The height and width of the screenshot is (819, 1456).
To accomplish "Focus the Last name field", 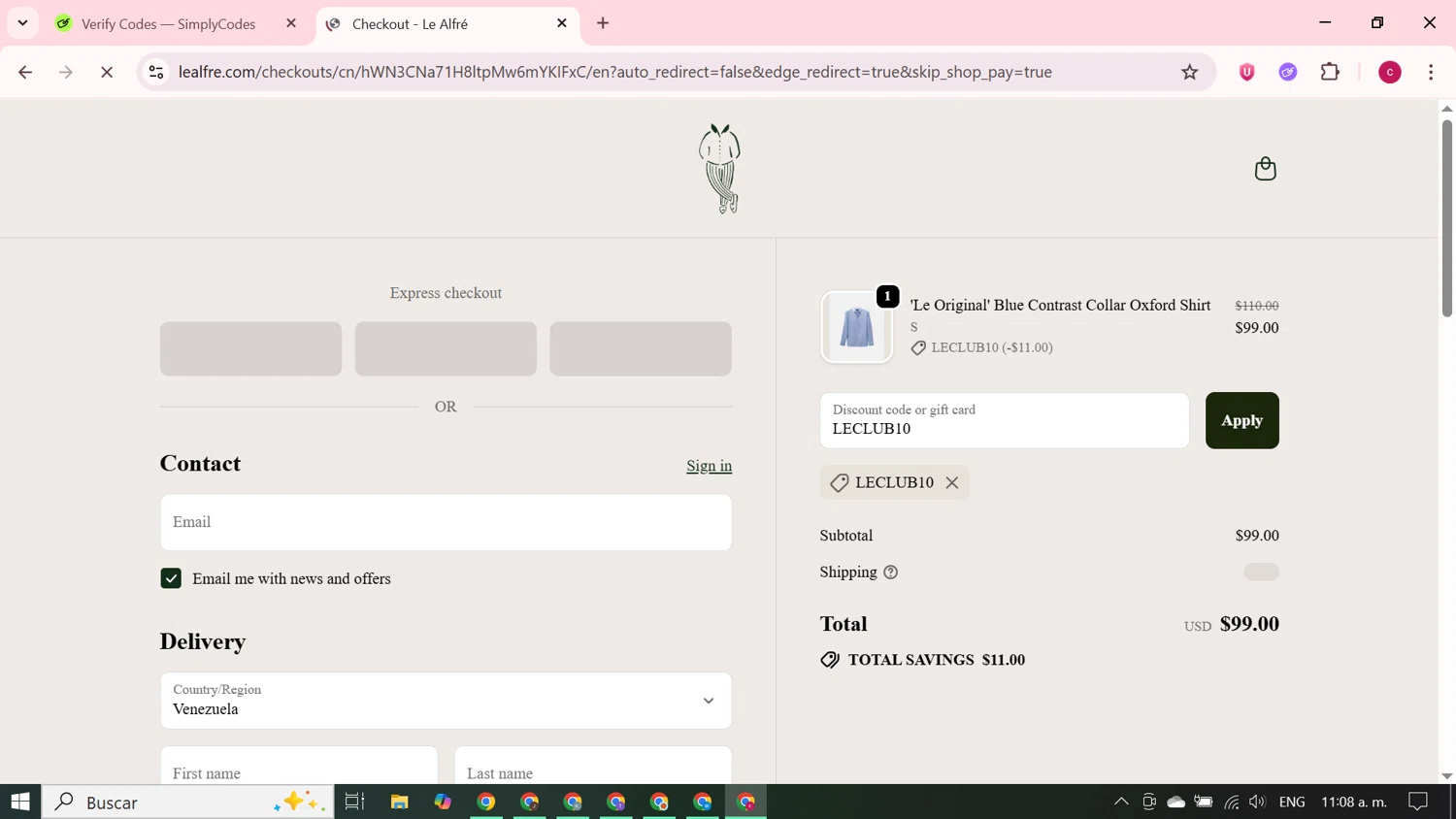I will click(593, 766).
